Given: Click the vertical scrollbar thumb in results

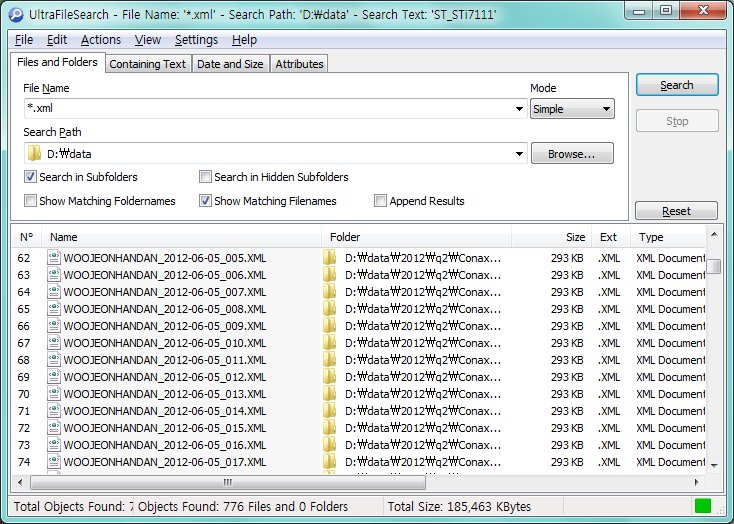Looking at the screenshot, I should [x=714, y=265].
